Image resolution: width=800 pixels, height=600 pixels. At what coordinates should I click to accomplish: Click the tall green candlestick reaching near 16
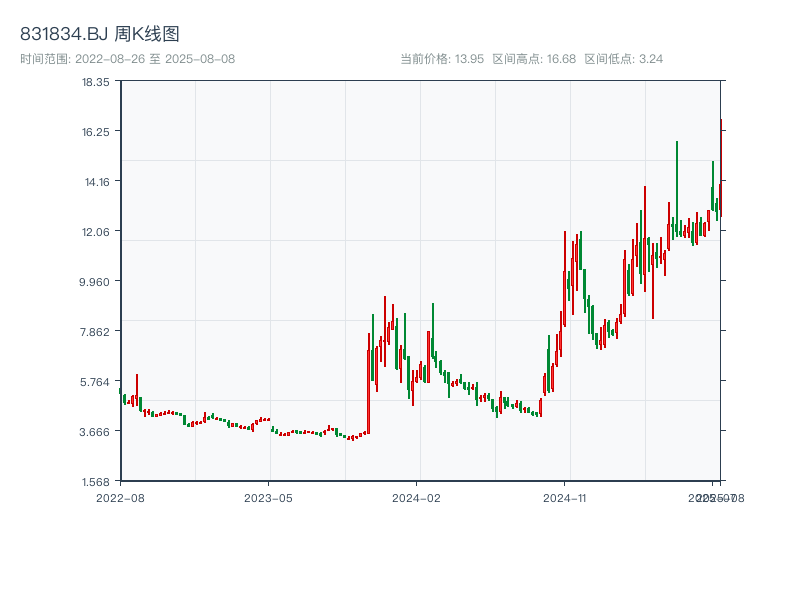pyautogui.click(x=677, y=189)
